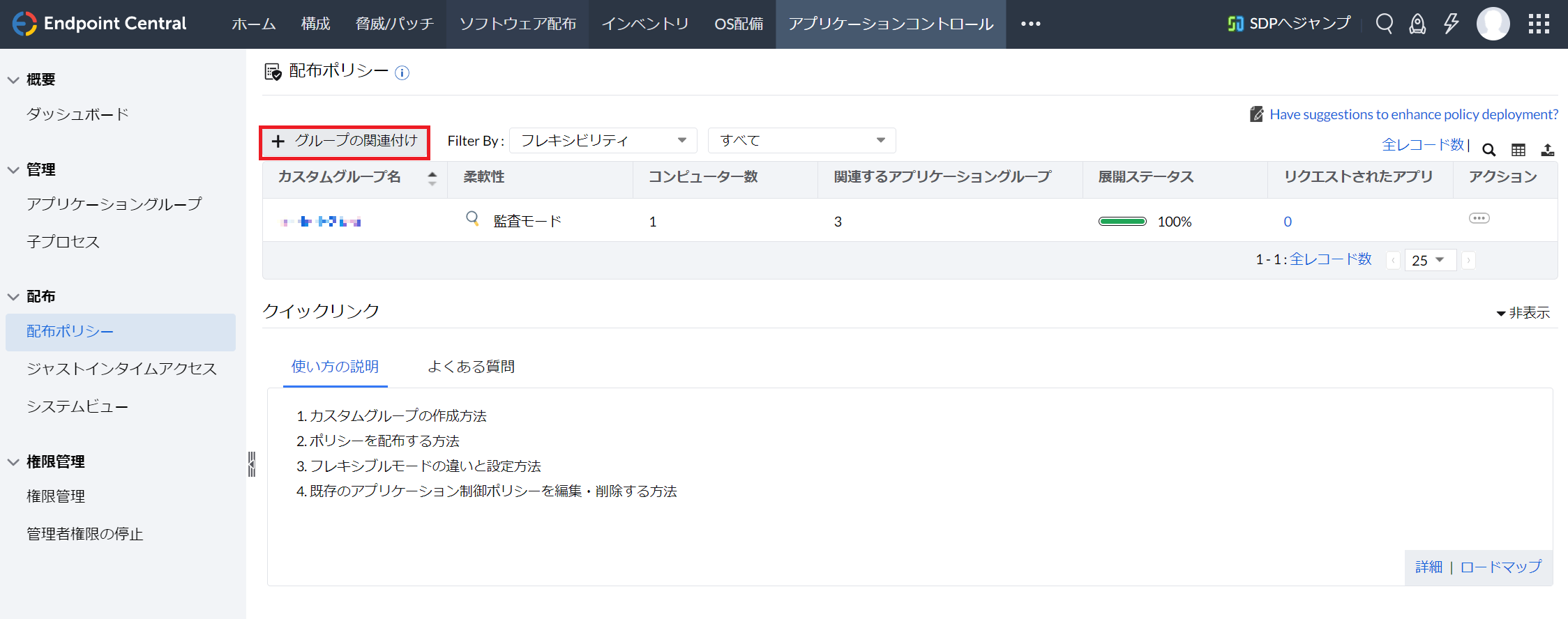The height and width of the screenshot is (619, 1568).
Task: Sort by カスタムグループ名 column header
Action: point(340,177)
